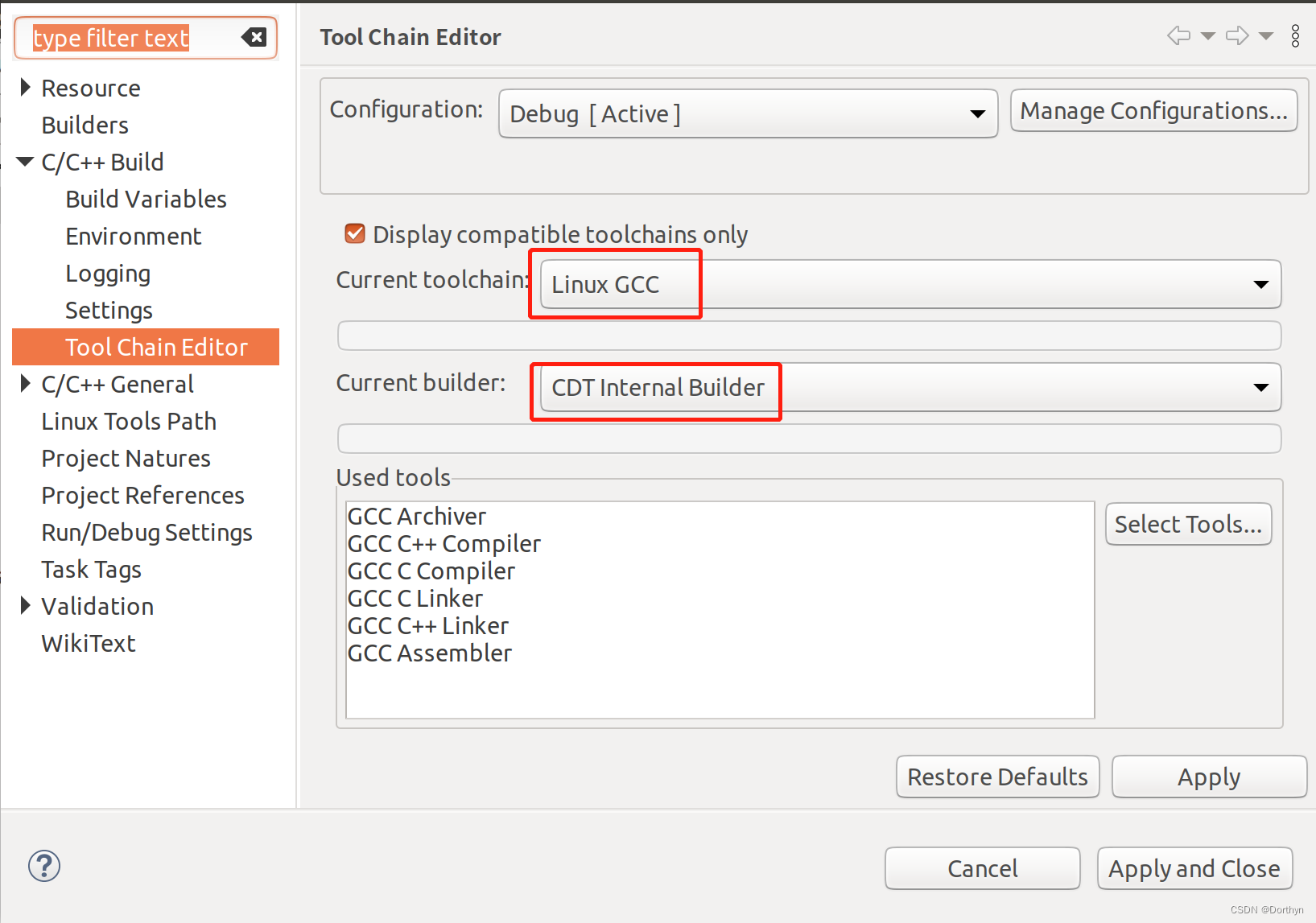Open the help question mark icon
1316x923 pixels.
(x=44, y=866)
